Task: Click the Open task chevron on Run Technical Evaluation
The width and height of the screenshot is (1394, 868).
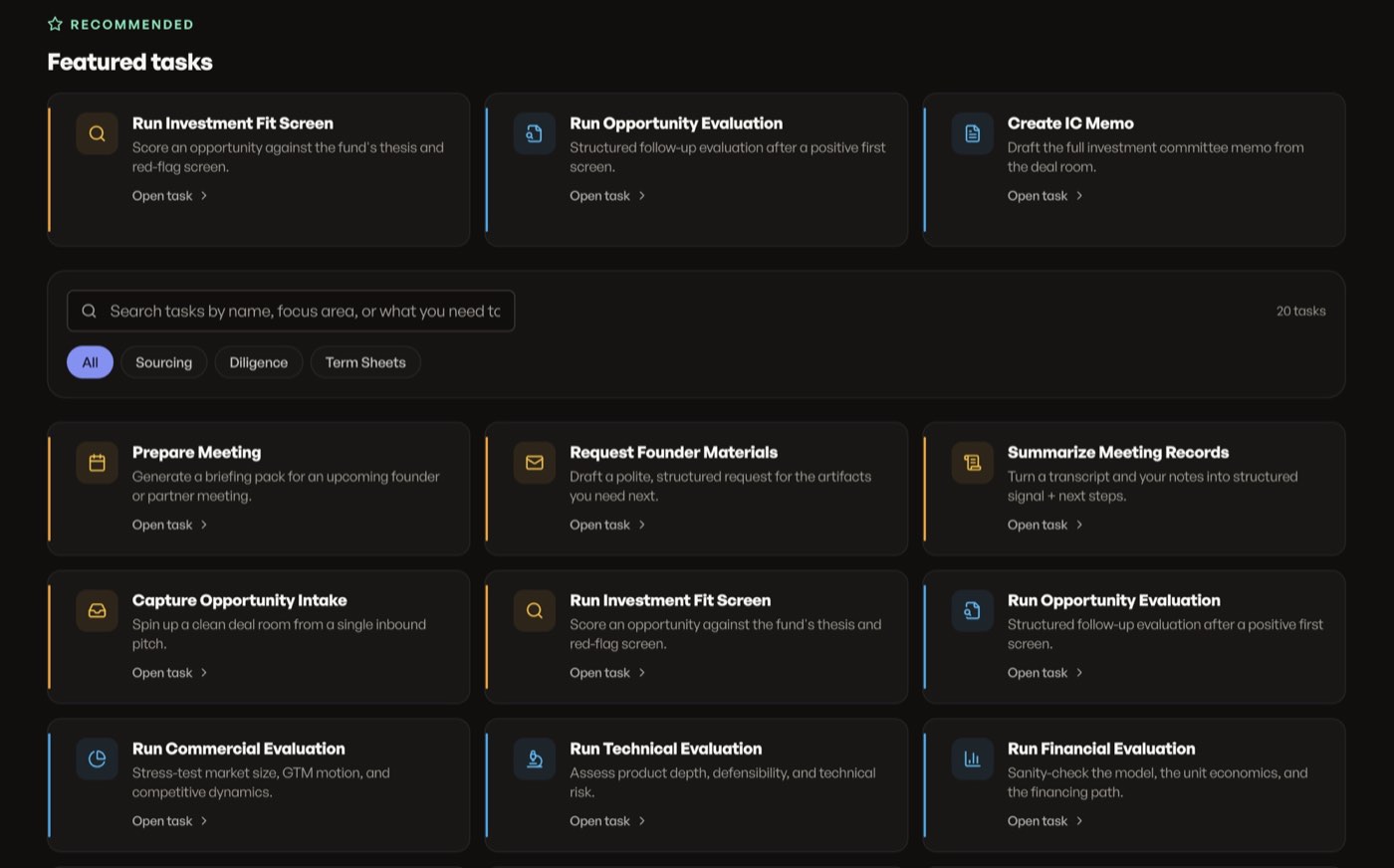Action: pos(642,821)
